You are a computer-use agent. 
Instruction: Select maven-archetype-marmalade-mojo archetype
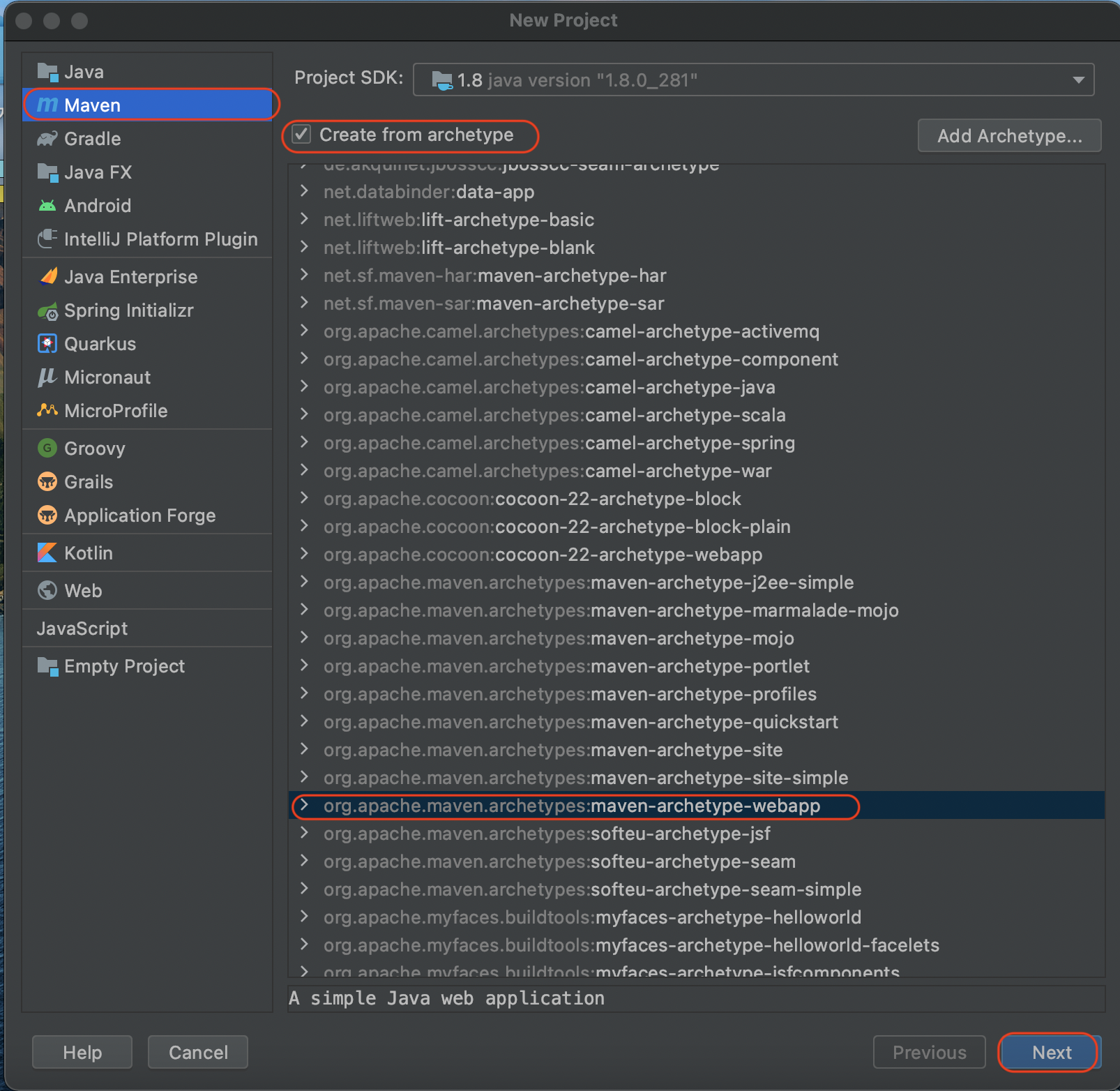pyautogui.click(x=696, y=610)
